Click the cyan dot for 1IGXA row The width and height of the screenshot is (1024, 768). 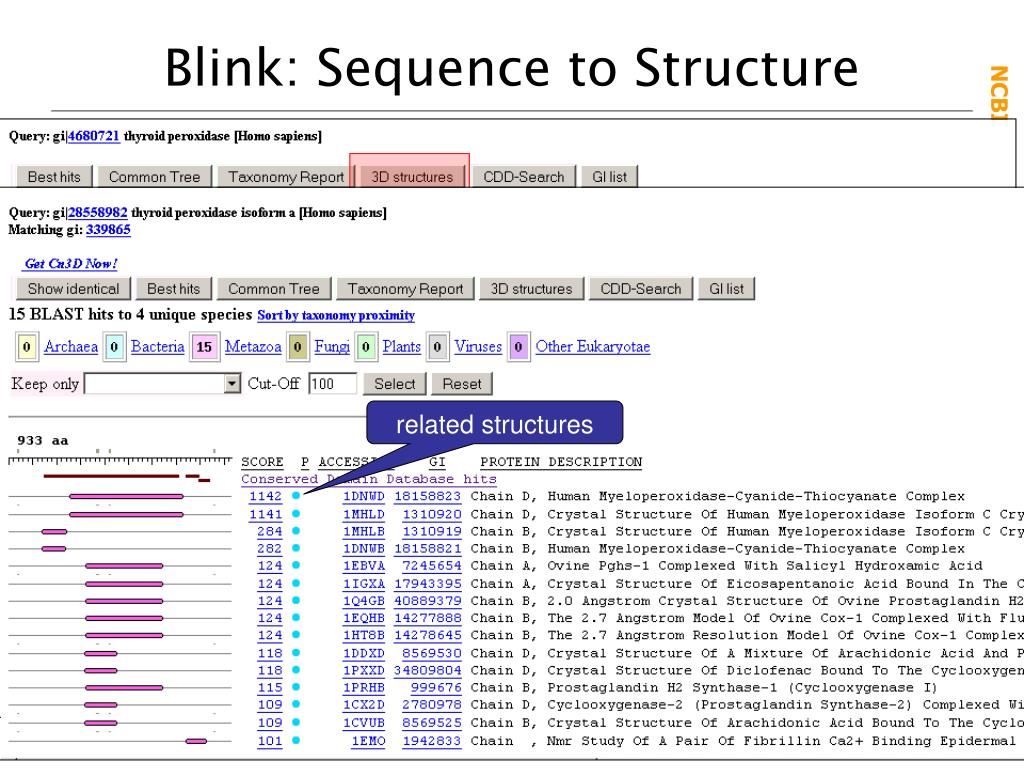pos(296,583)
